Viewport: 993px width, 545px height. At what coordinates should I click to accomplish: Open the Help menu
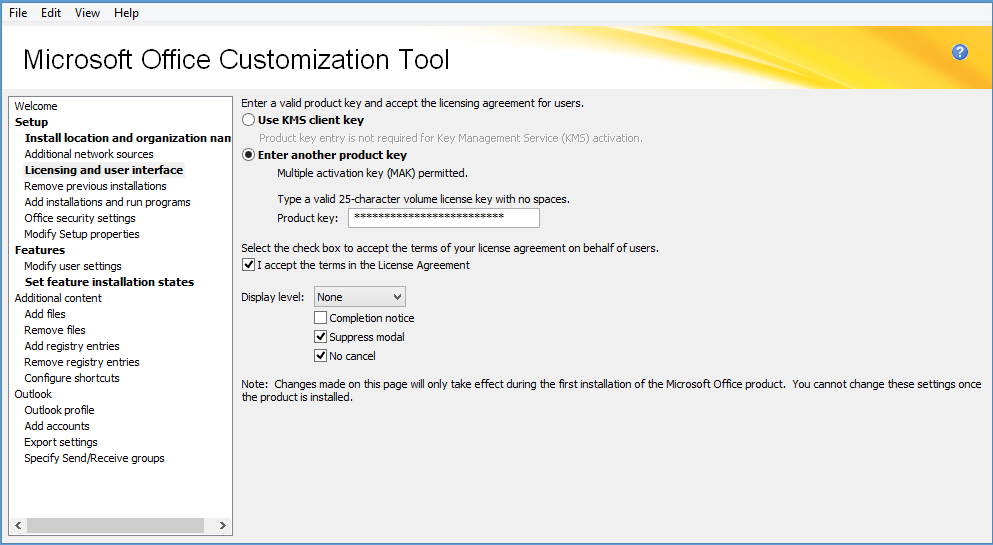(x=126, y=13)
